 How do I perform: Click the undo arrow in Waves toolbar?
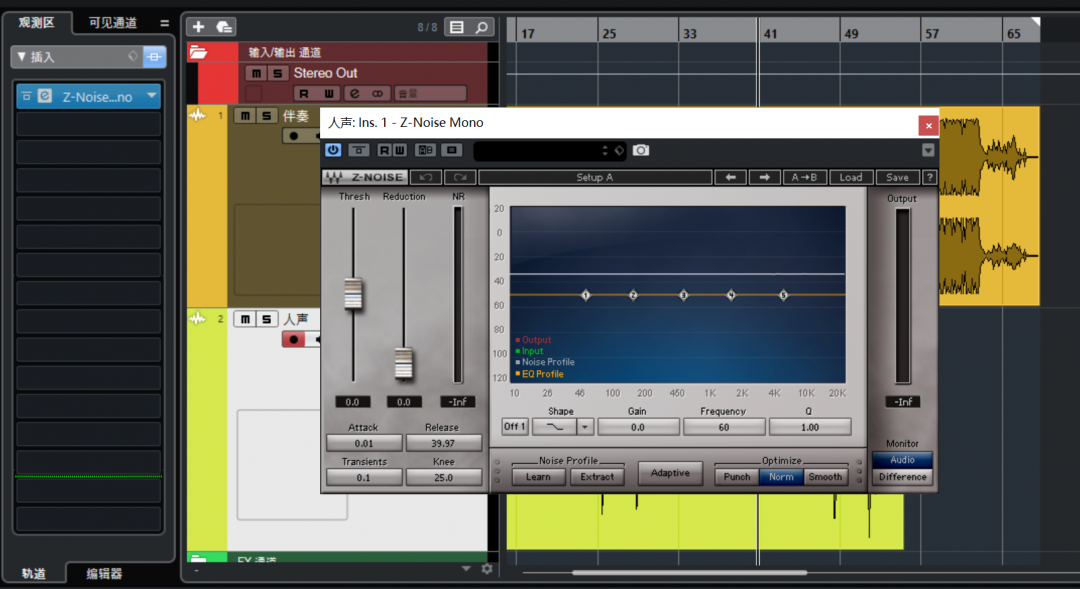(426, 177)
